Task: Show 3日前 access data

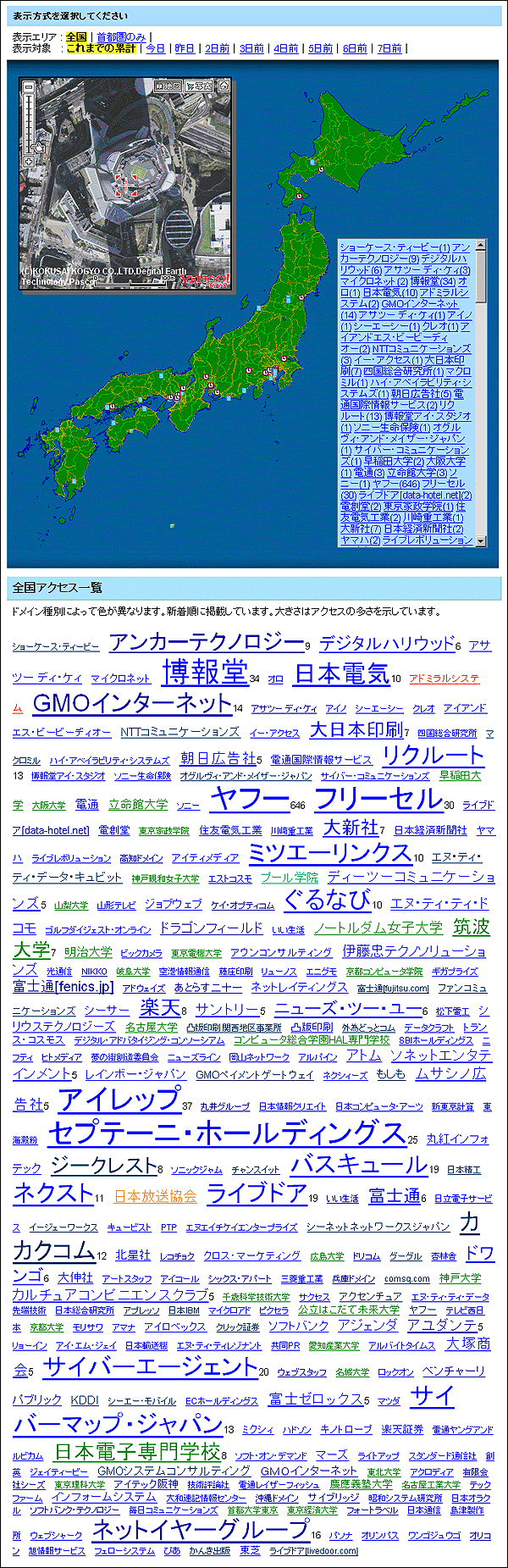Action: click(251, 48)
